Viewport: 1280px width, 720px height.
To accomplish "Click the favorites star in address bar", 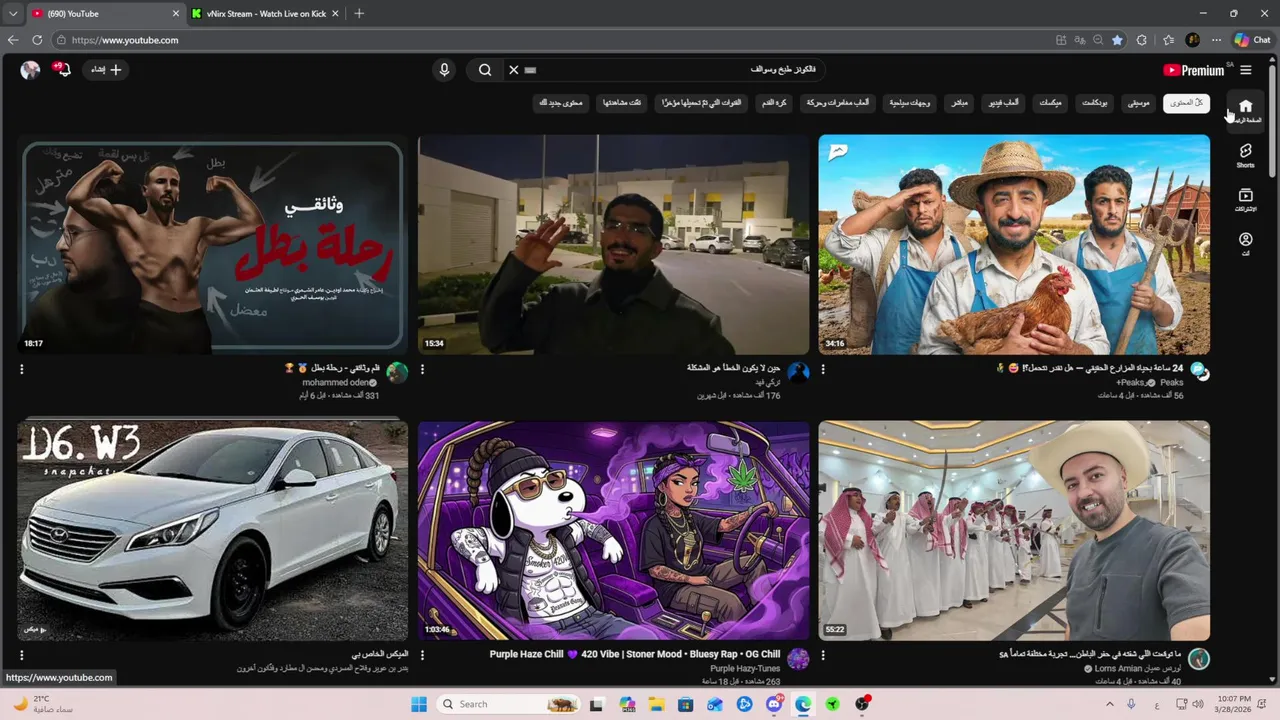I will pos(1117,40).
